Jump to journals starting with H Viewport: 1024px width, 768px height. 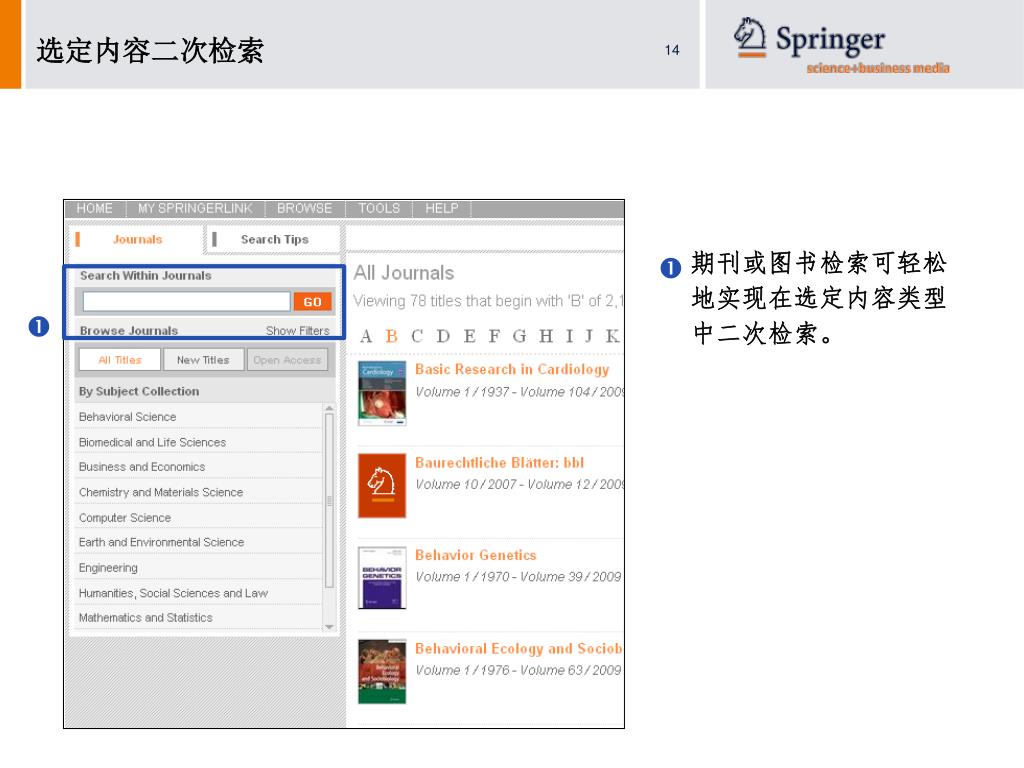[x=546, y=336]
